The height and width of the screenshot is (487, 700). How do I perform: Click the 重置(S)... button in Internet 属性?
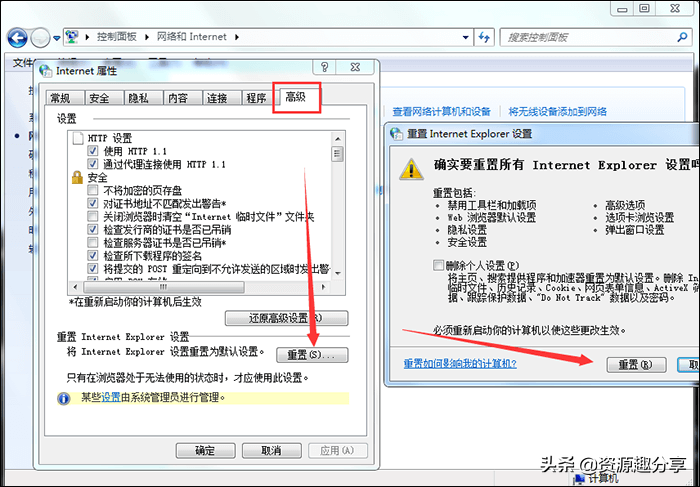coord(312,355)
